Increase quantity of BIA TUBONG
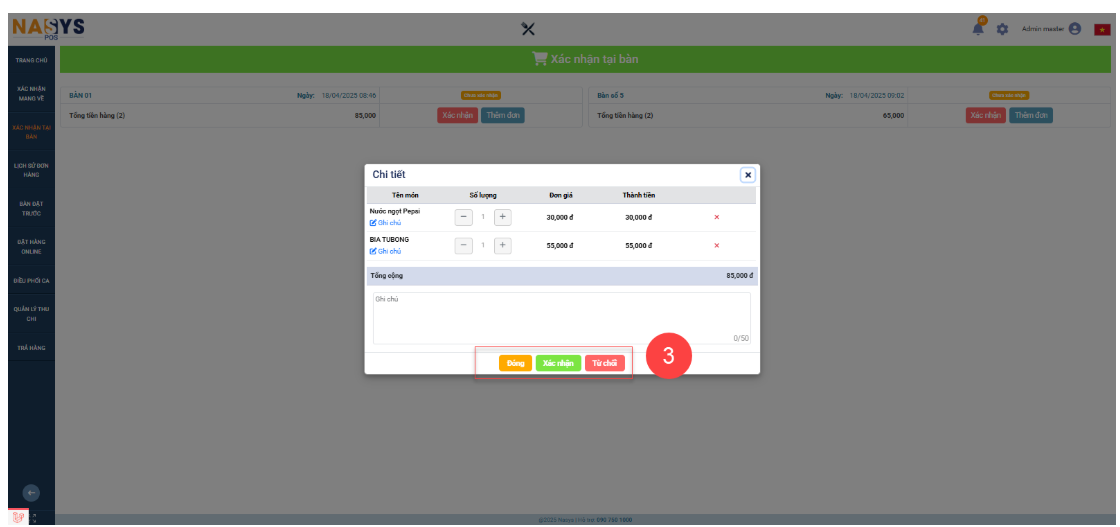The width and height of the screenshot is (1120, 527). [x=502, y=245]
